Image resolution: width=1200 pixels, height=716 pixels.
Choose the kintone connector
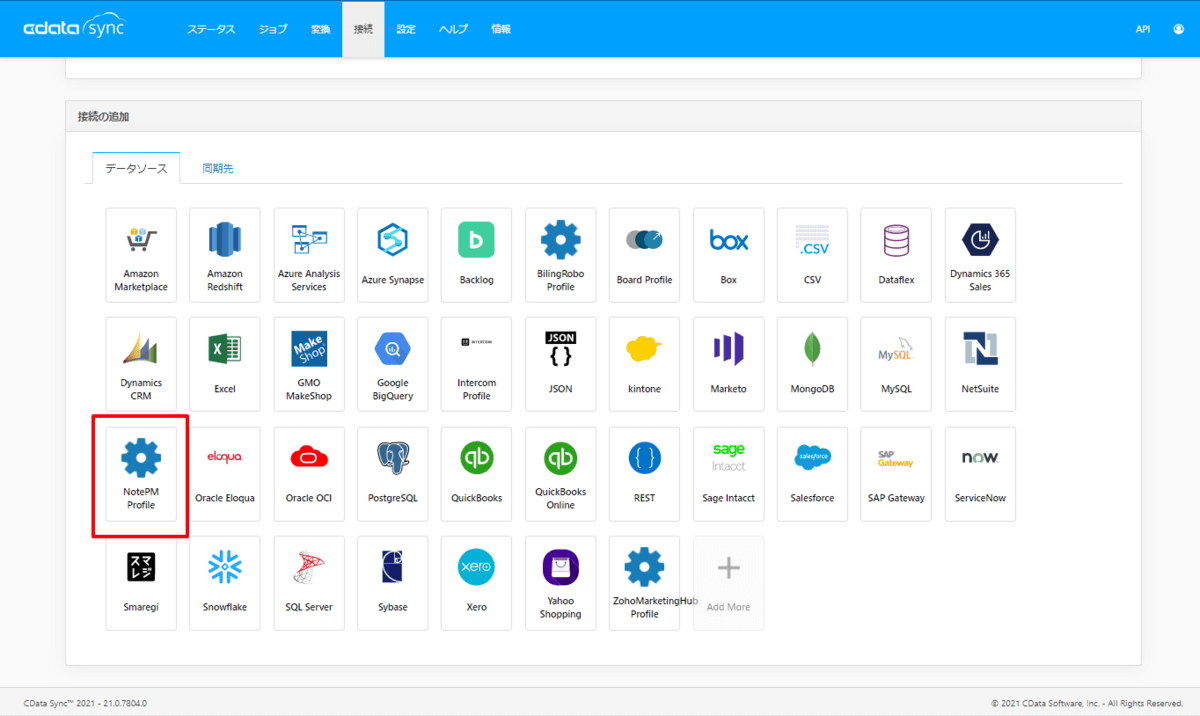coord(645,364)
